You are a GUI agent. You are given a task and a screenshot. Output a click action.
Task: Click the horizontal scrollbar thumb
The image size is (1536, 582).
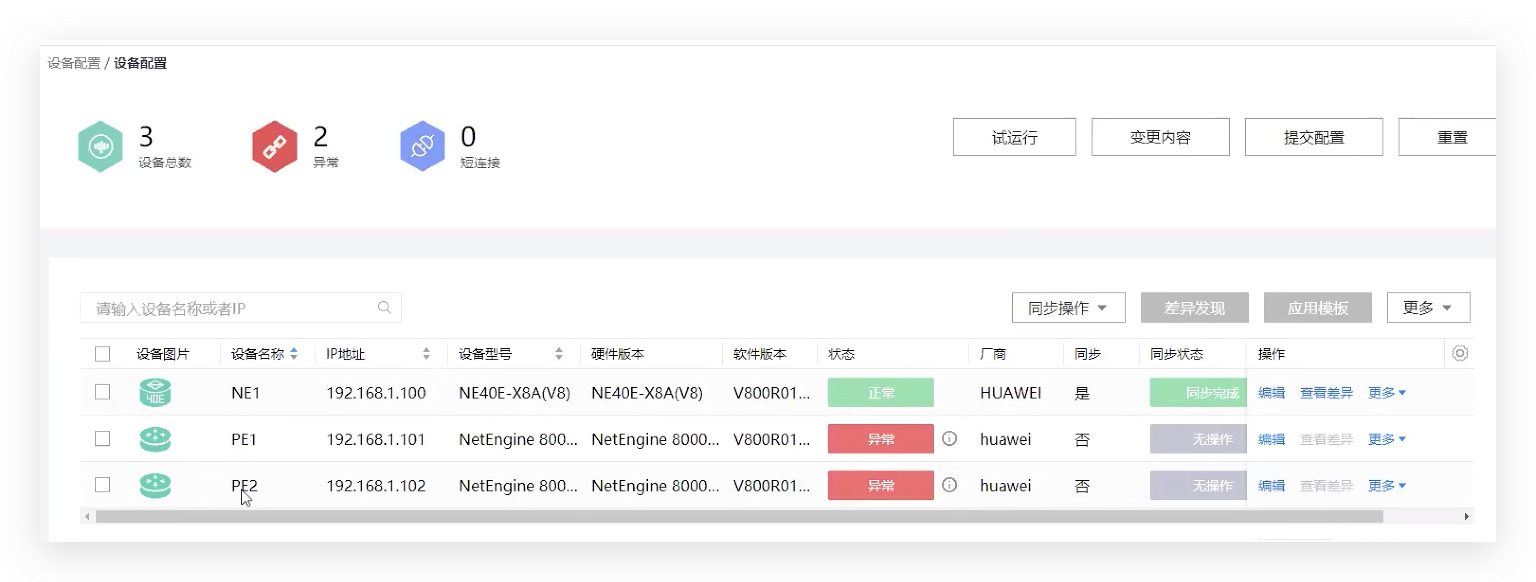click(x=739, y=516)
